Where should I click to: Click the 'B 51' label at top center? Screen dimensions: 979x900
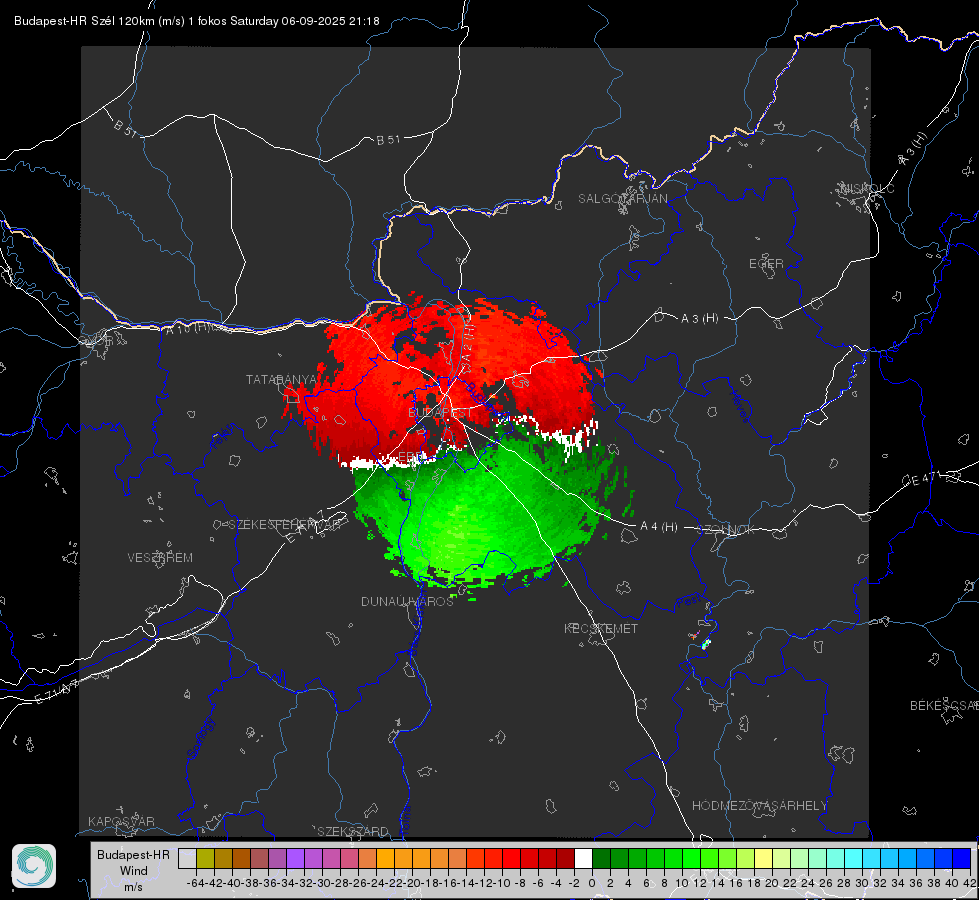point(388,140)
